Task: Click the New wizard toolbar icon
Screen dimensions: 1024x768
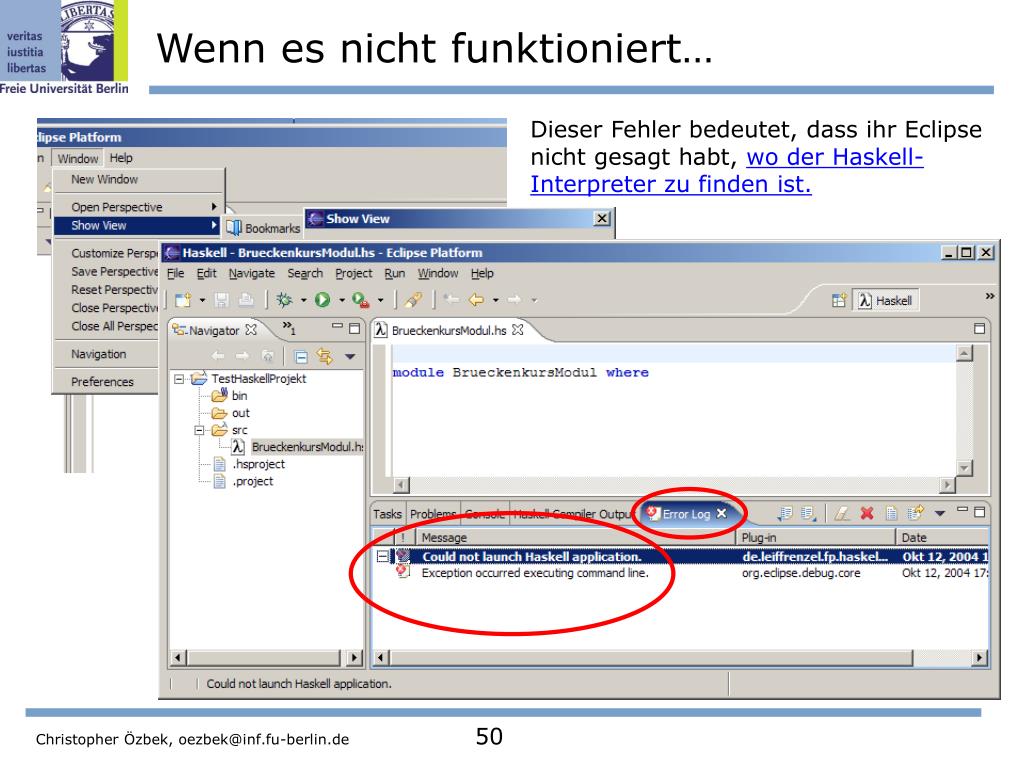Action: 183,300
